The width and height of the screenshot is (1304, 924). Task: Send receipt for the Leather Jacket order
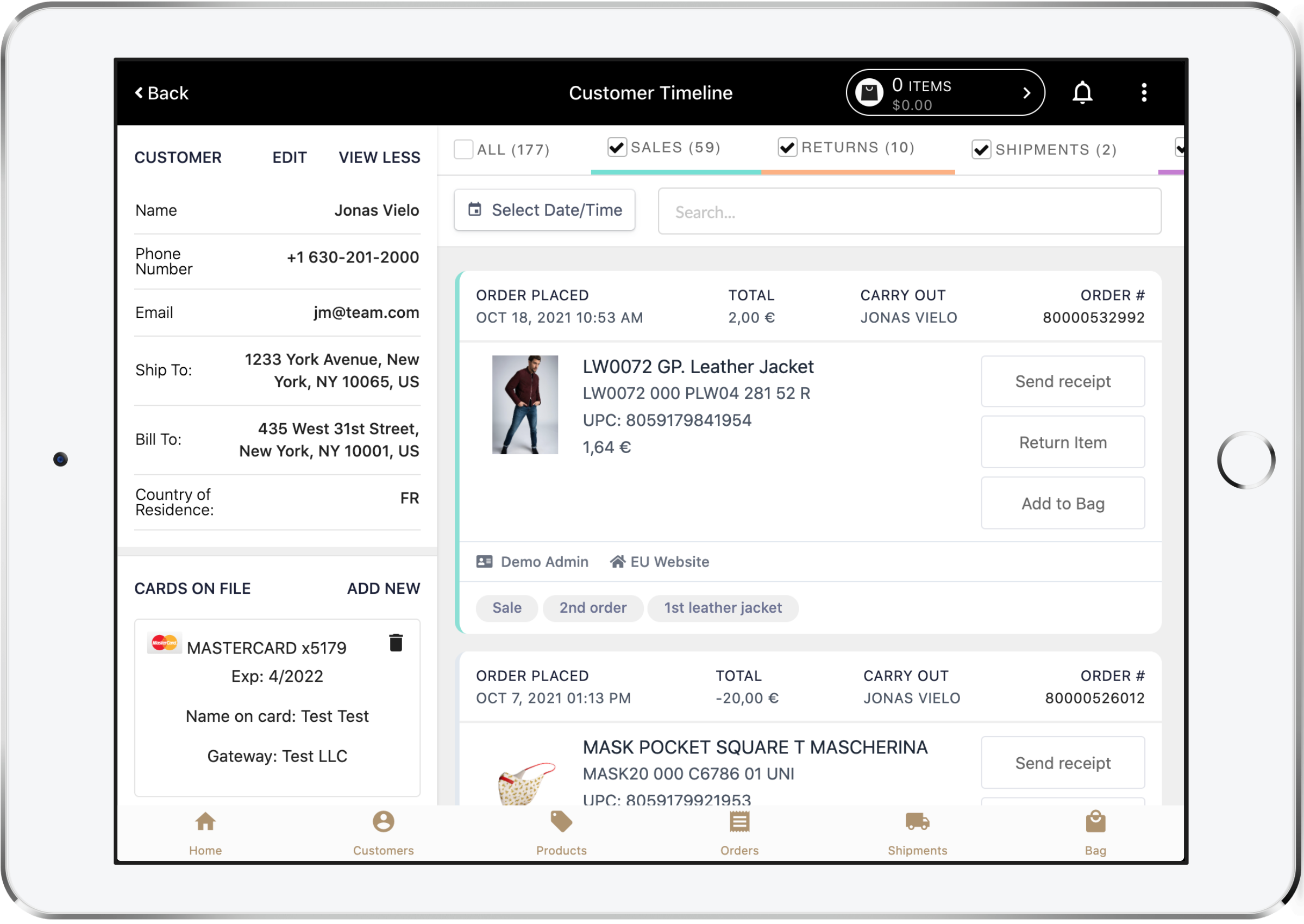[1062, 381]
